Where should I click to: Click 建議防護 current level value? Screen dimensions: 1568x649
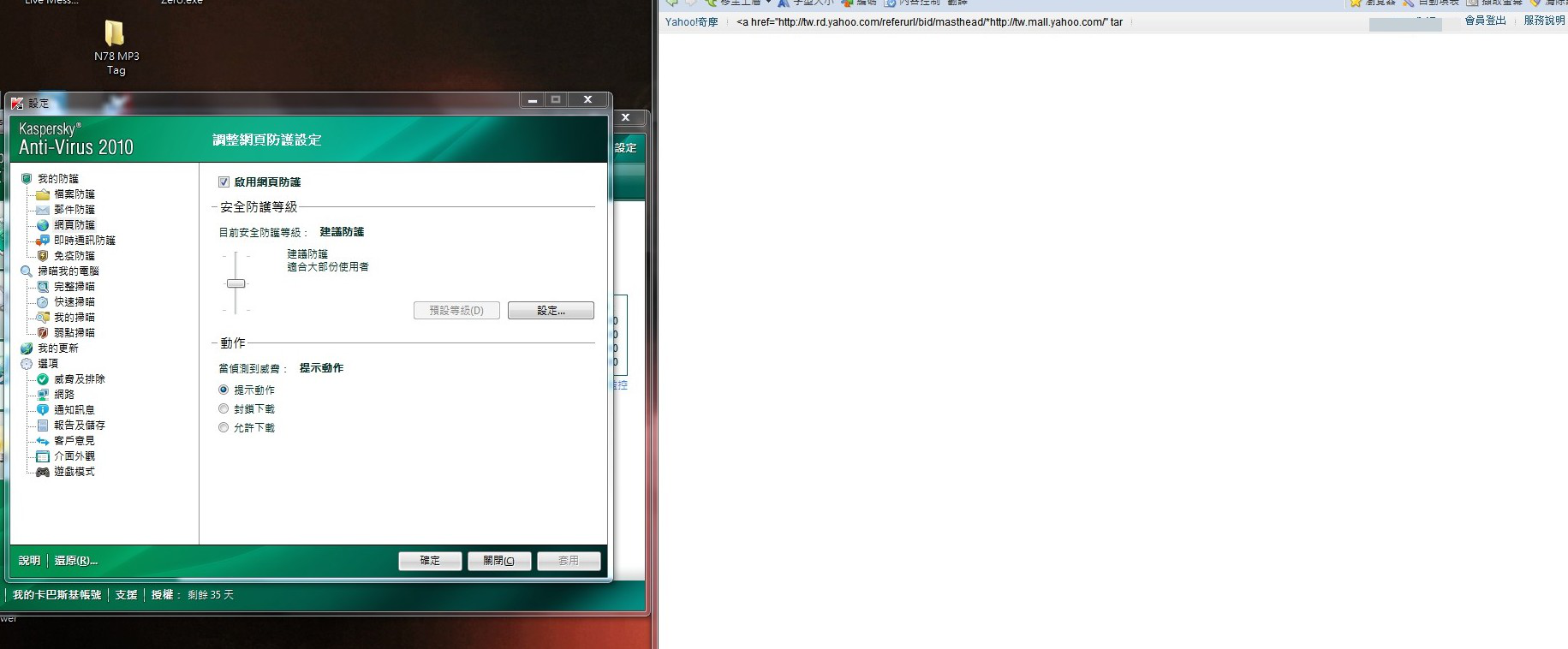(342, 232)
